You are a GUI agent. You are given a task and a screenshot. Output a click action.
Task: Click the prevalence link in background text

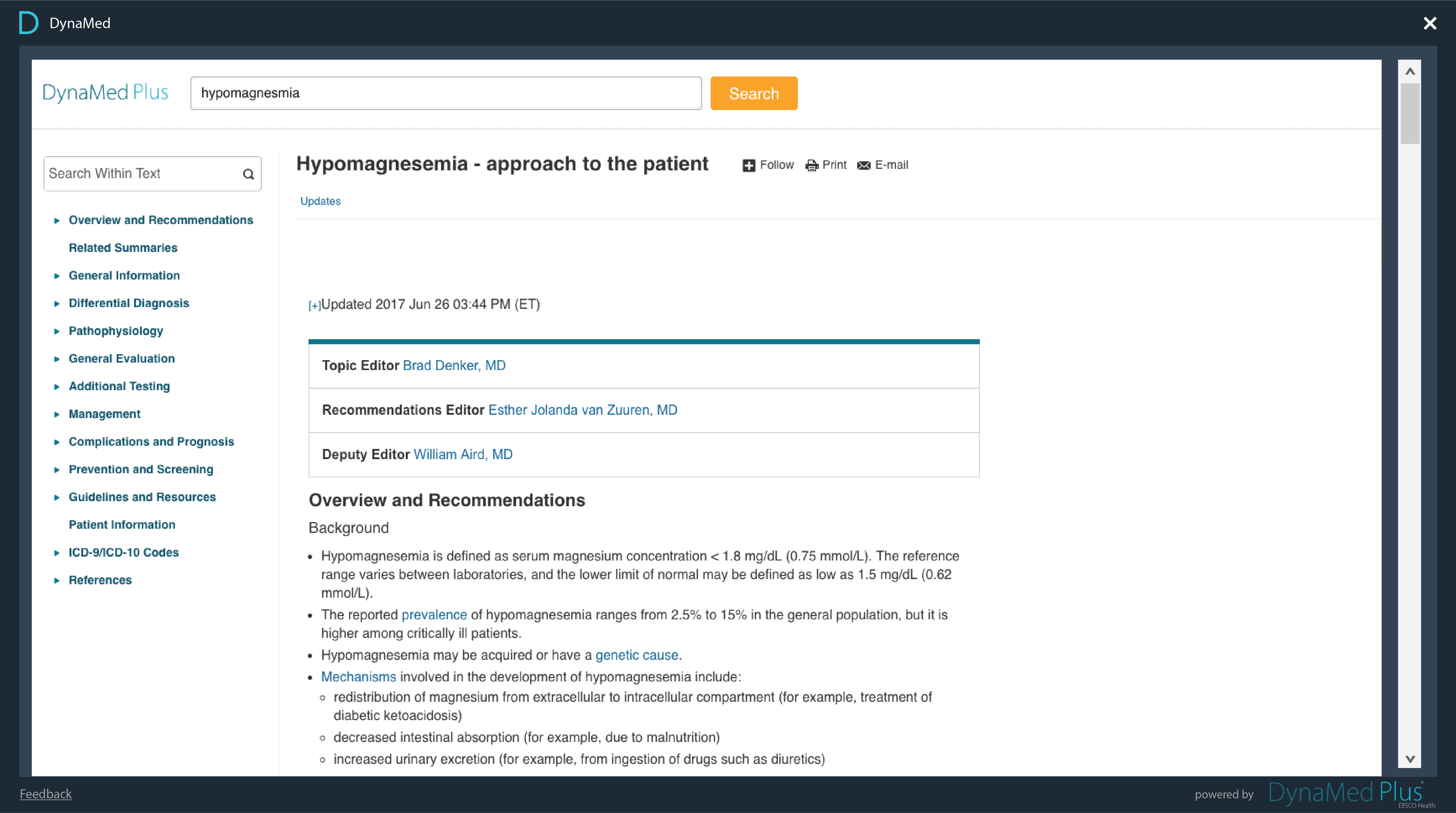(x=434, y=614)
